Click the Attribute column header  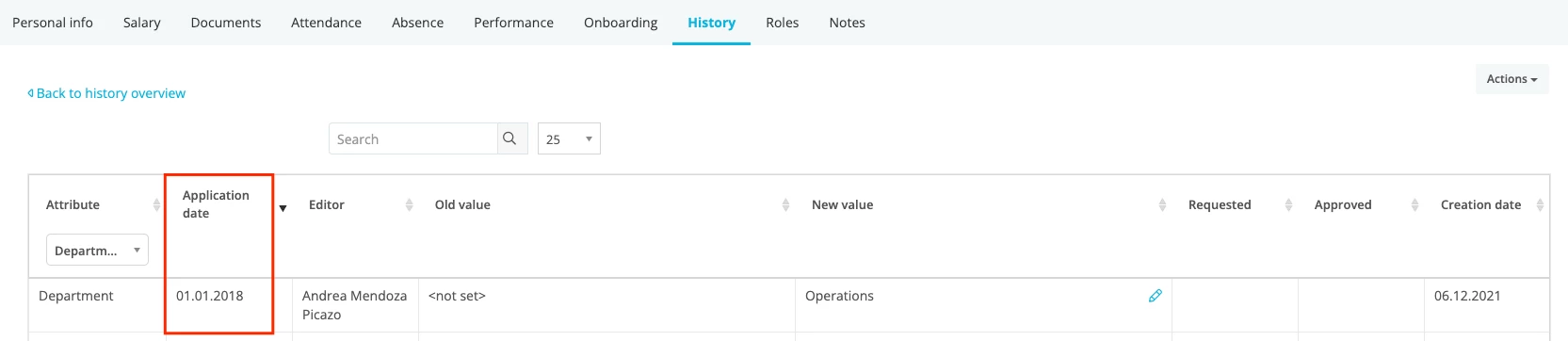[x=73, y=204]
